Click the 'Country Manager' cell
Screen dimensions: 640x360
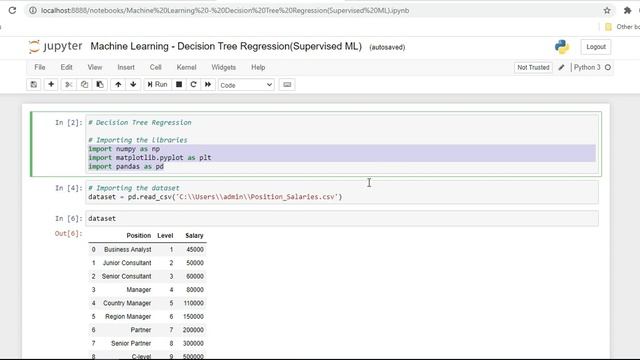[x=127, y=303]
